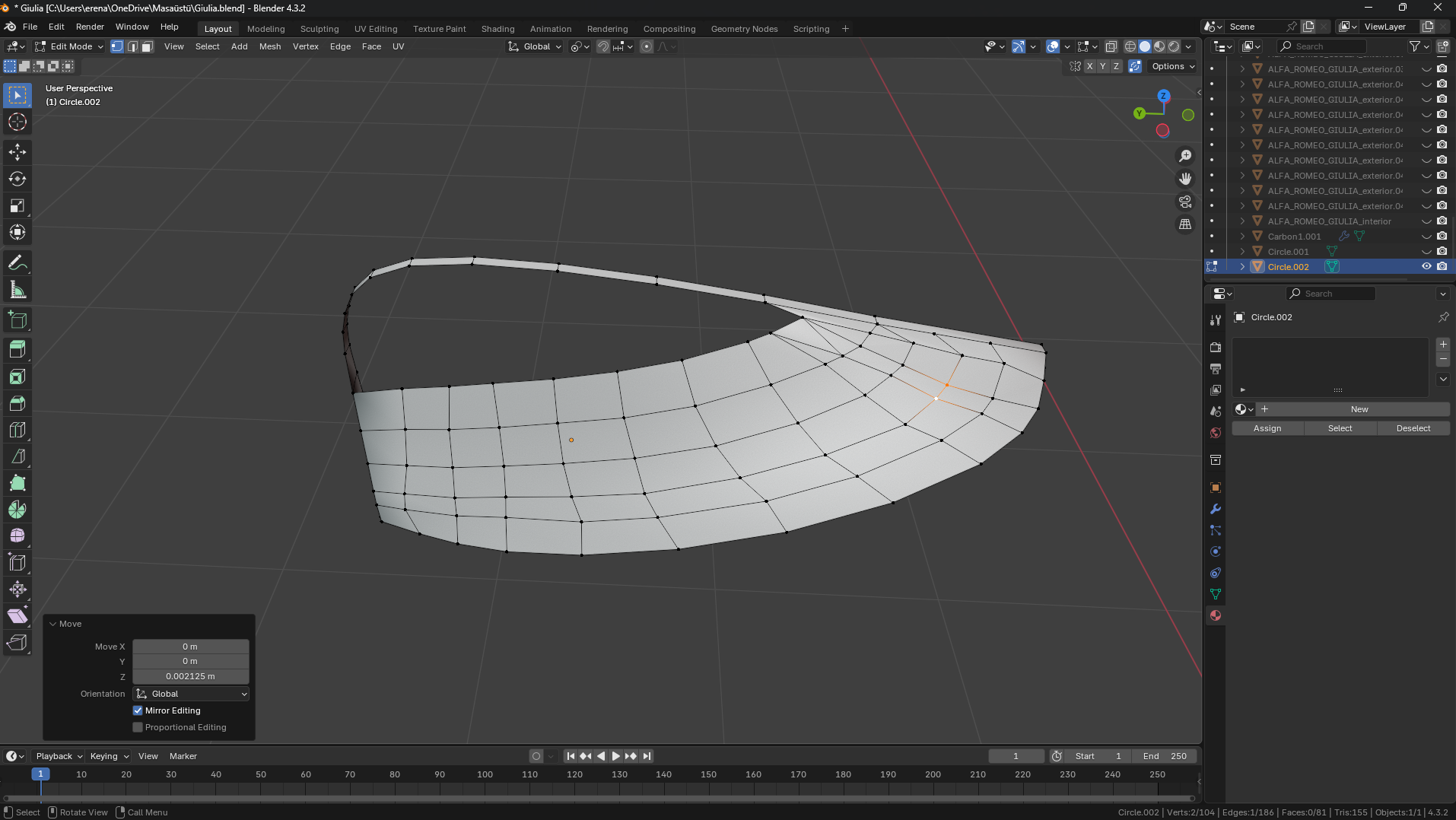1456x820 pixels.
Task: Select the Move tool in toolbar
Action: (x=17, y=152)
